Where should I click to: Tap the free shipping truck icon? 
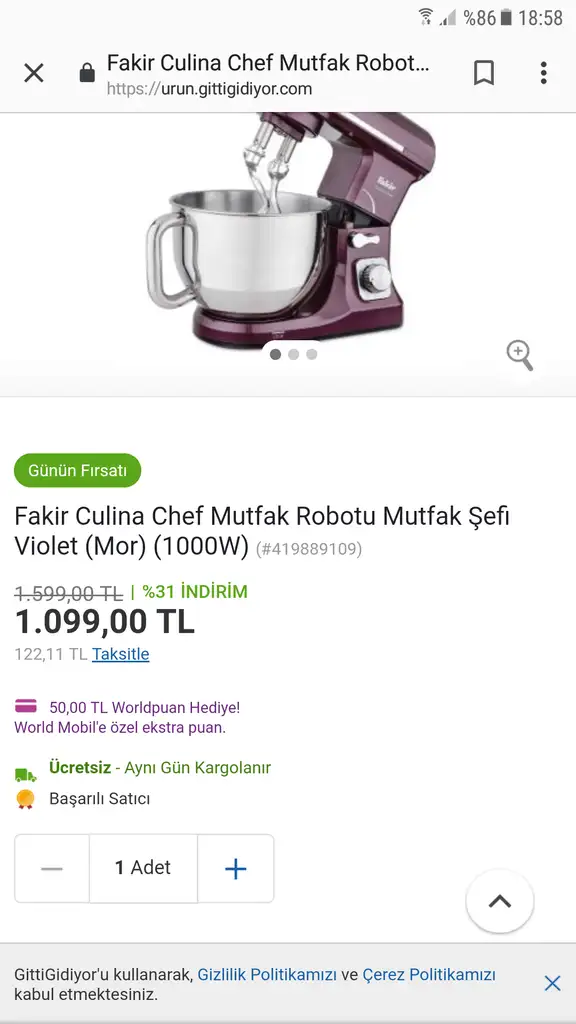pyautogui.click(x=26, y=775)
